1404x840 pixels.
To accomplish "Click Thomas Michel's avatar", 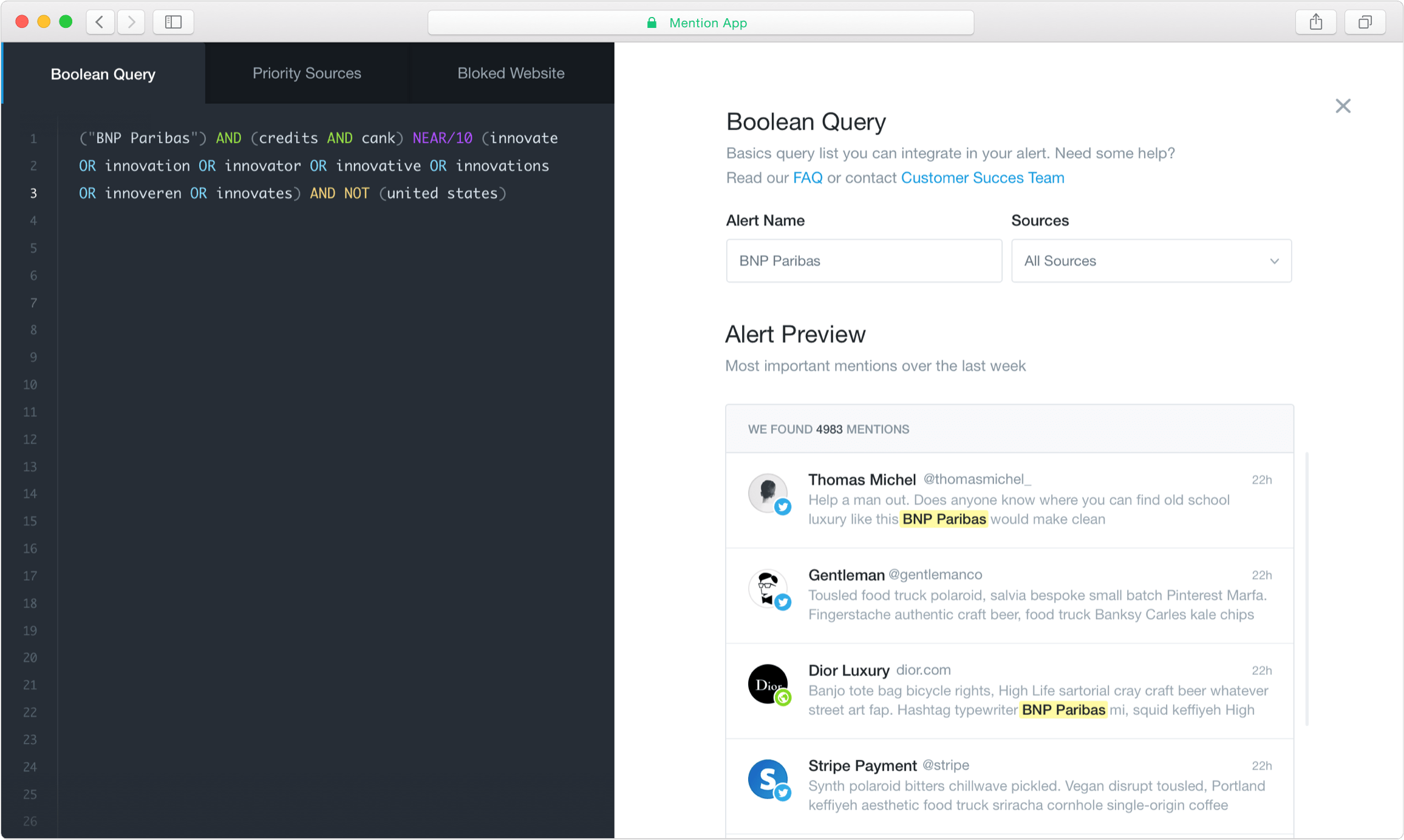I will [767, 493].
